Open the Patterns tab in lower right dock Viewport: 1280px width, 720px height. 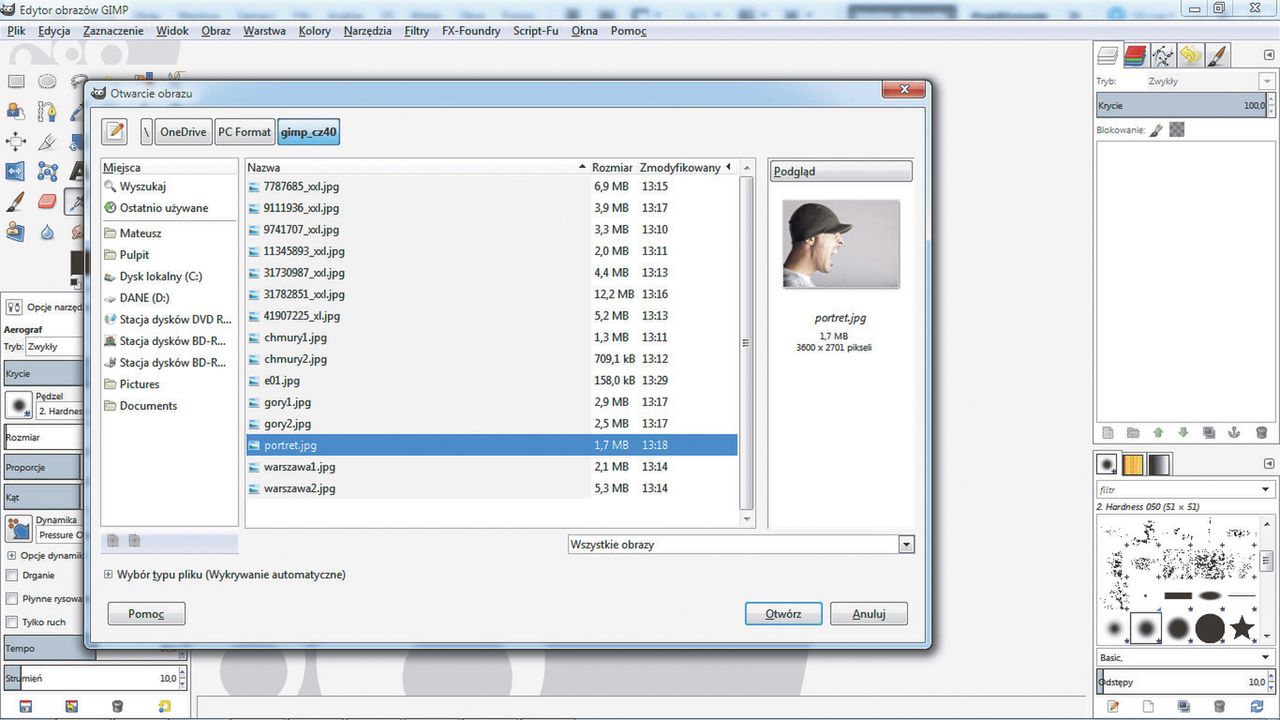1133,464
